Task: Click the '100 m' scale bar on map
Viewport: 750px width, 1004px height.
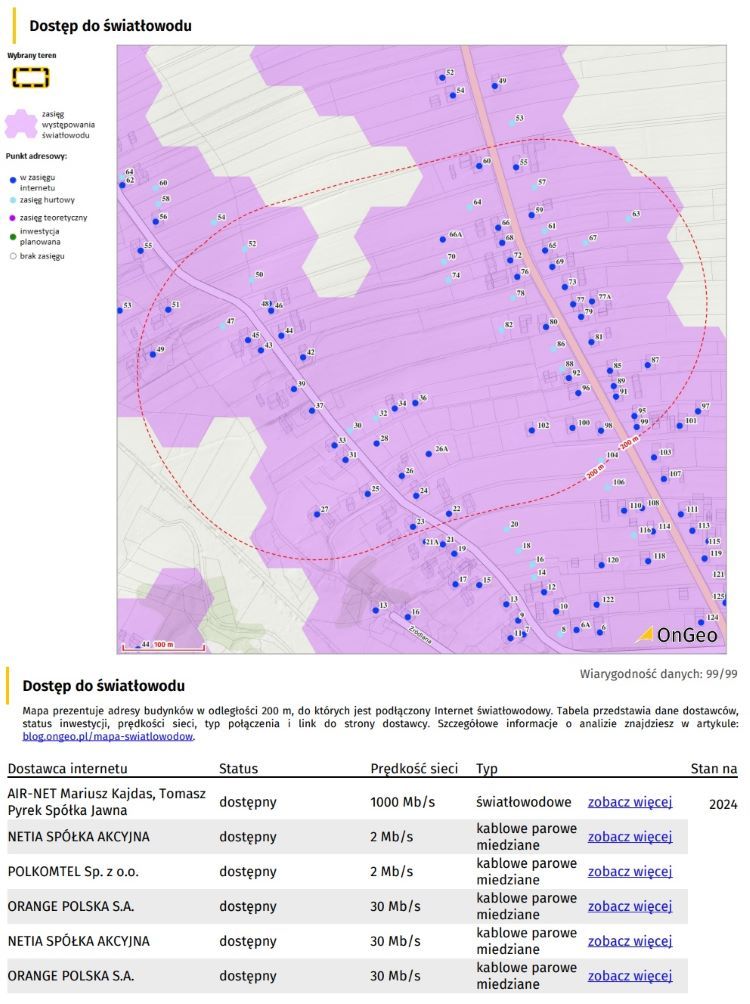Action: click(x=163, y=646)
